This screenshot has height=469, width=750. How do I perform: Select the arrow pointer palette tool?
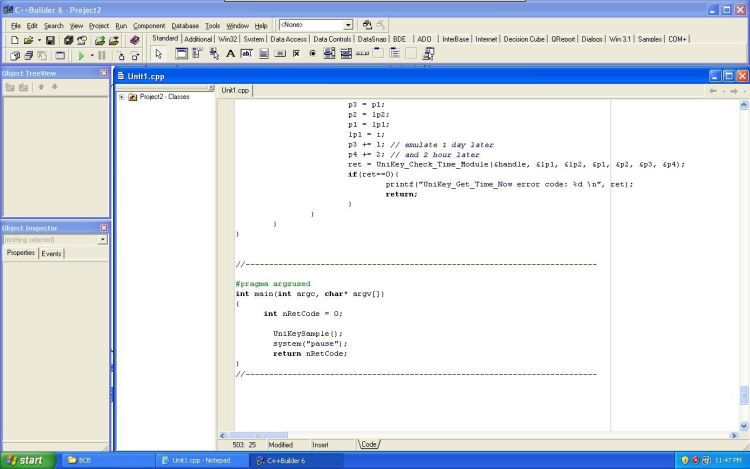click(x=159, y=54)
